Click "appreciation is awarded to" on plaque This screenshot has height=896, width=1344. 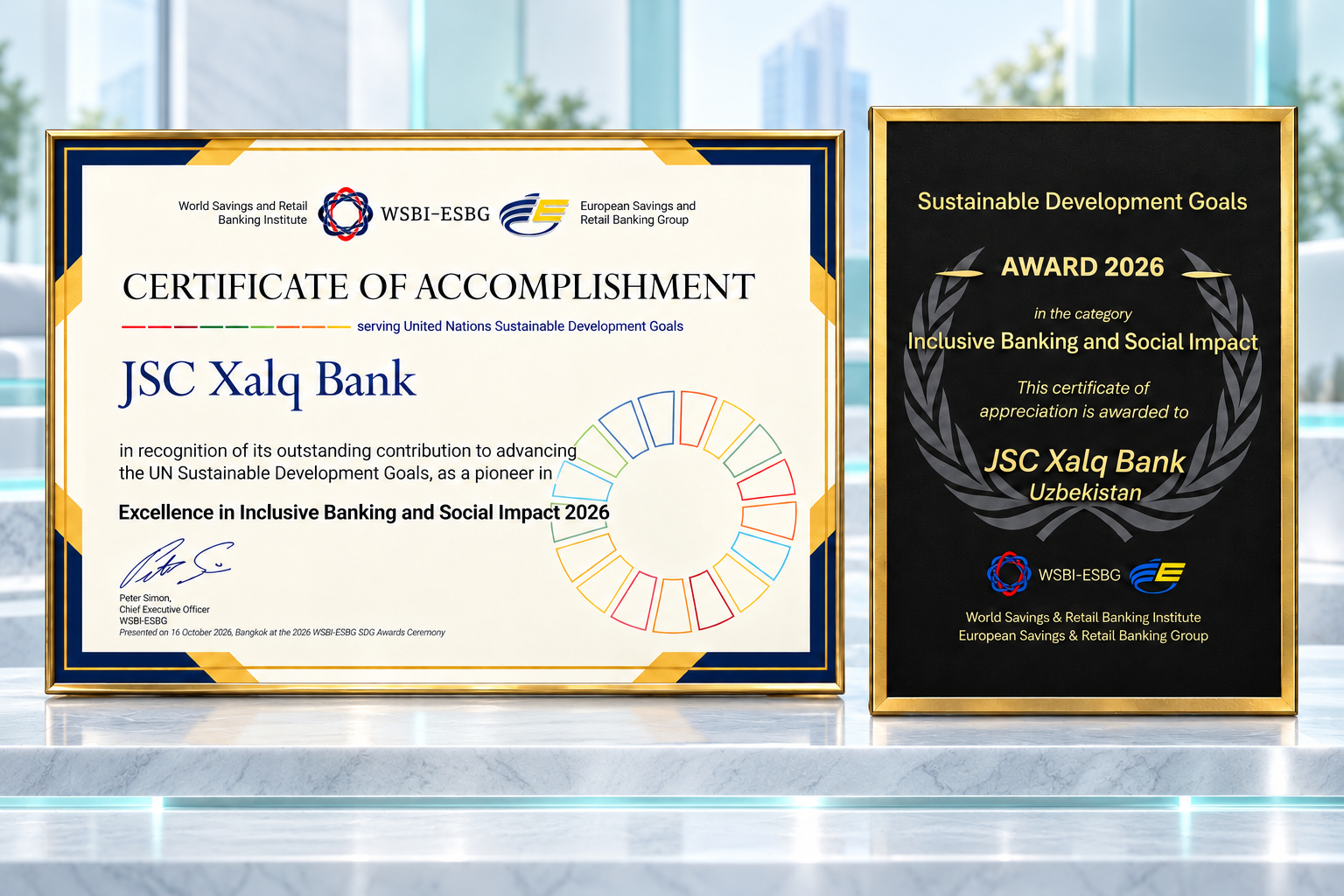1084,412
